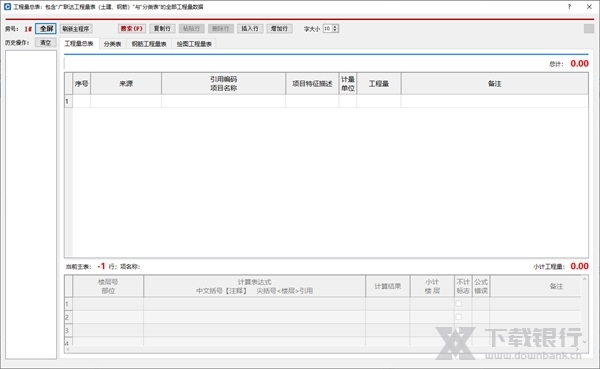Click the greyed 删除行 delete row button

pyautogui.click(x=221, y=29)
